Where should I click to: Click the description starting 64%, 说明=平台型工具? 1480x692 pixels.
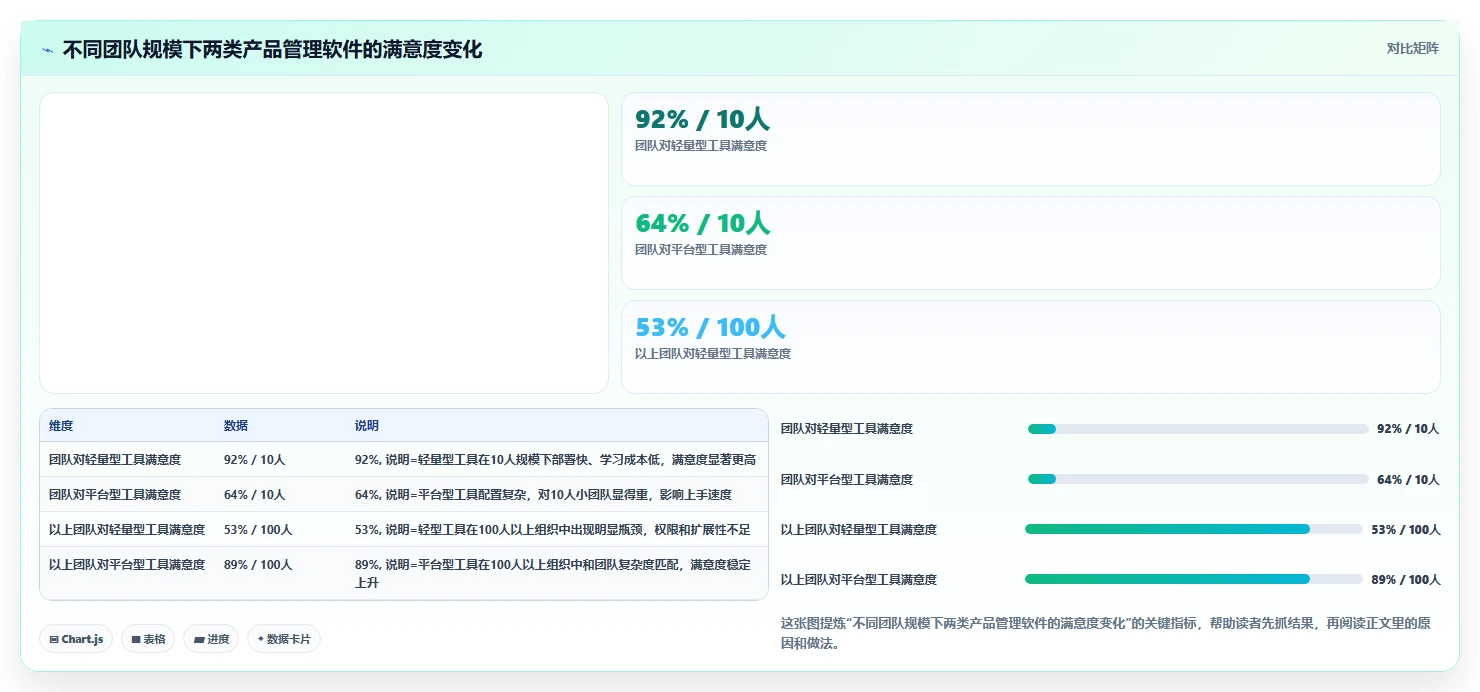click(544, 495)
